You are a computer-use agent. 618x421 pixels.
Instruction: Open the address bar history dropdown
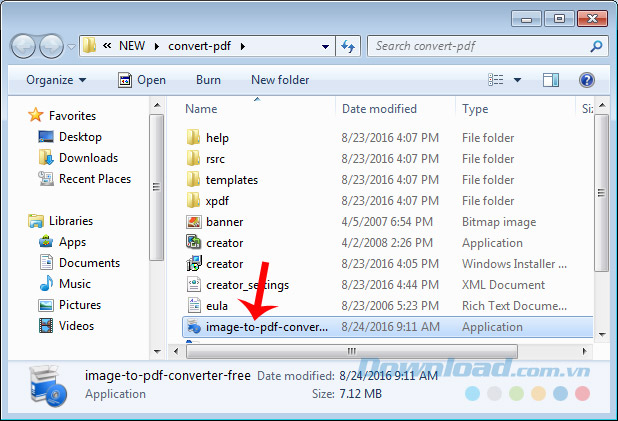(x=325, y=47)
